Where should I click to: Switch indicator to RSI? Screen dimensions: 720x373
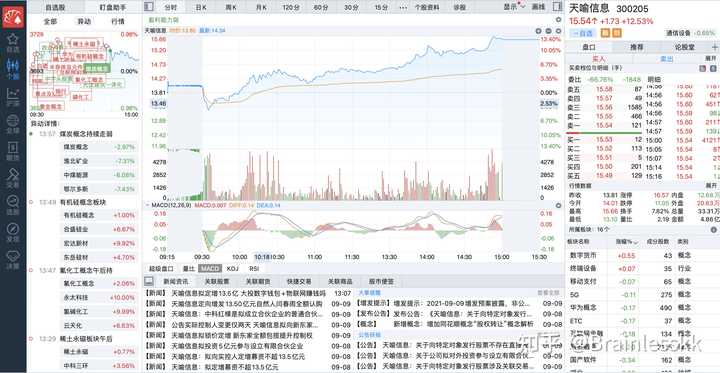(254, 268)
